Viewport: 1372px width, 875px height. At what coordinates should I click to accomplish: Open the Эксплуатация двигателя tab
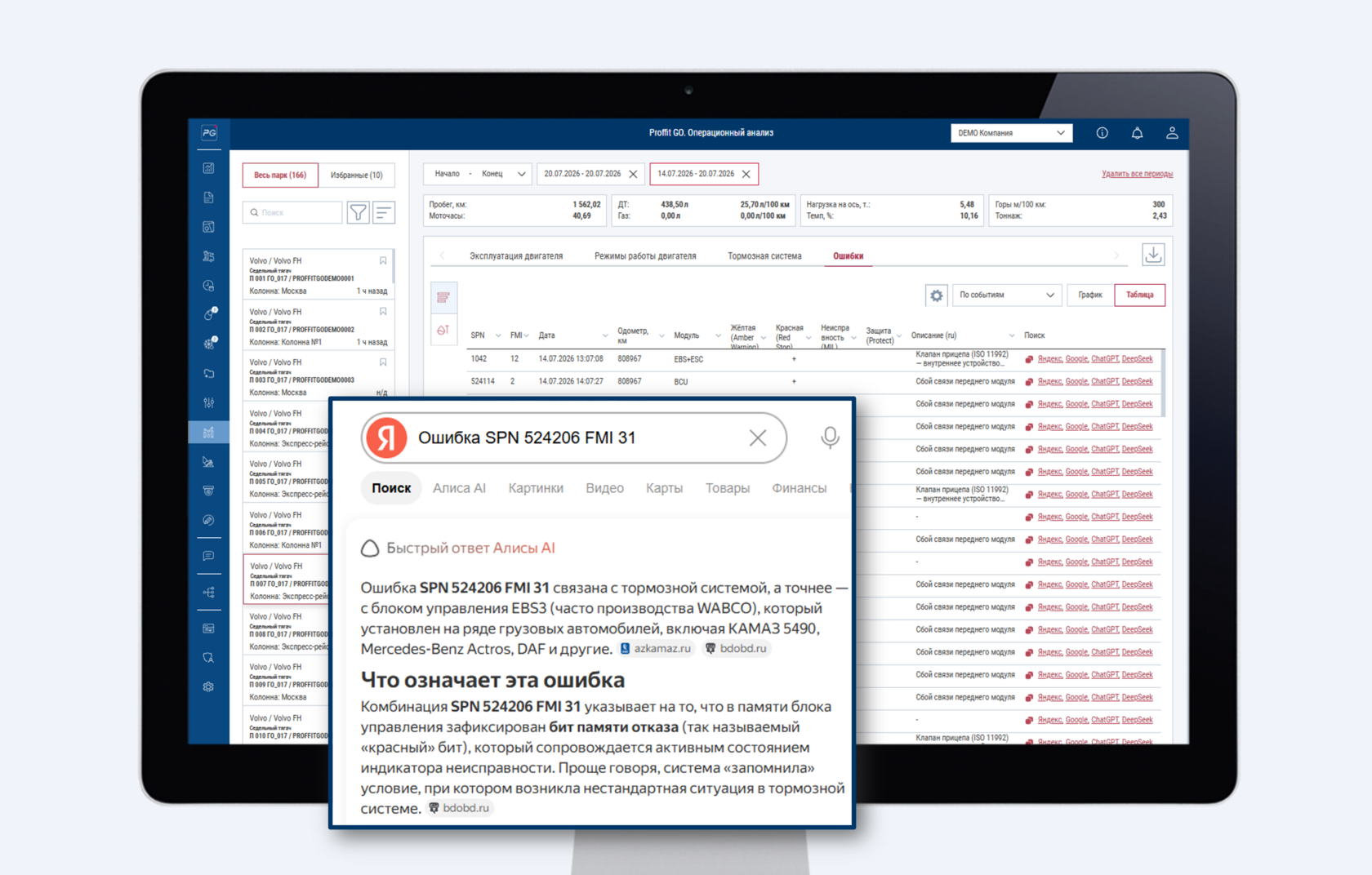[516, 256]
